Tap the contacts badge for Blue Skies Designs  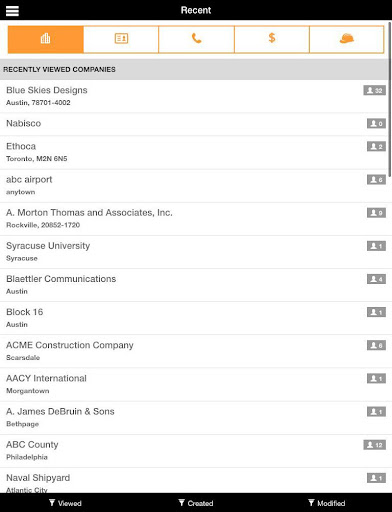click(375, 90)
